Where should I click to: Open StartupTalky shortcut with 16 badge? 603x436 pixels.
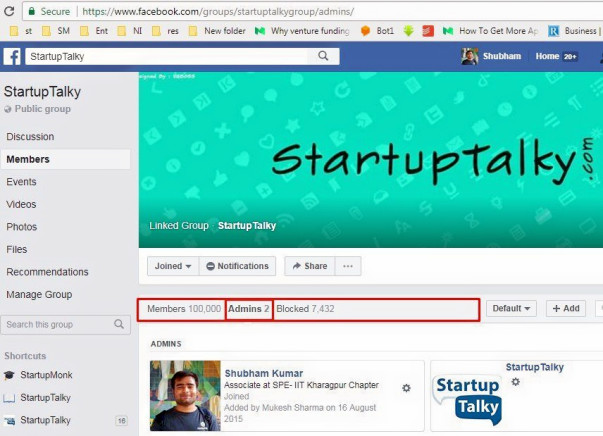45,420
